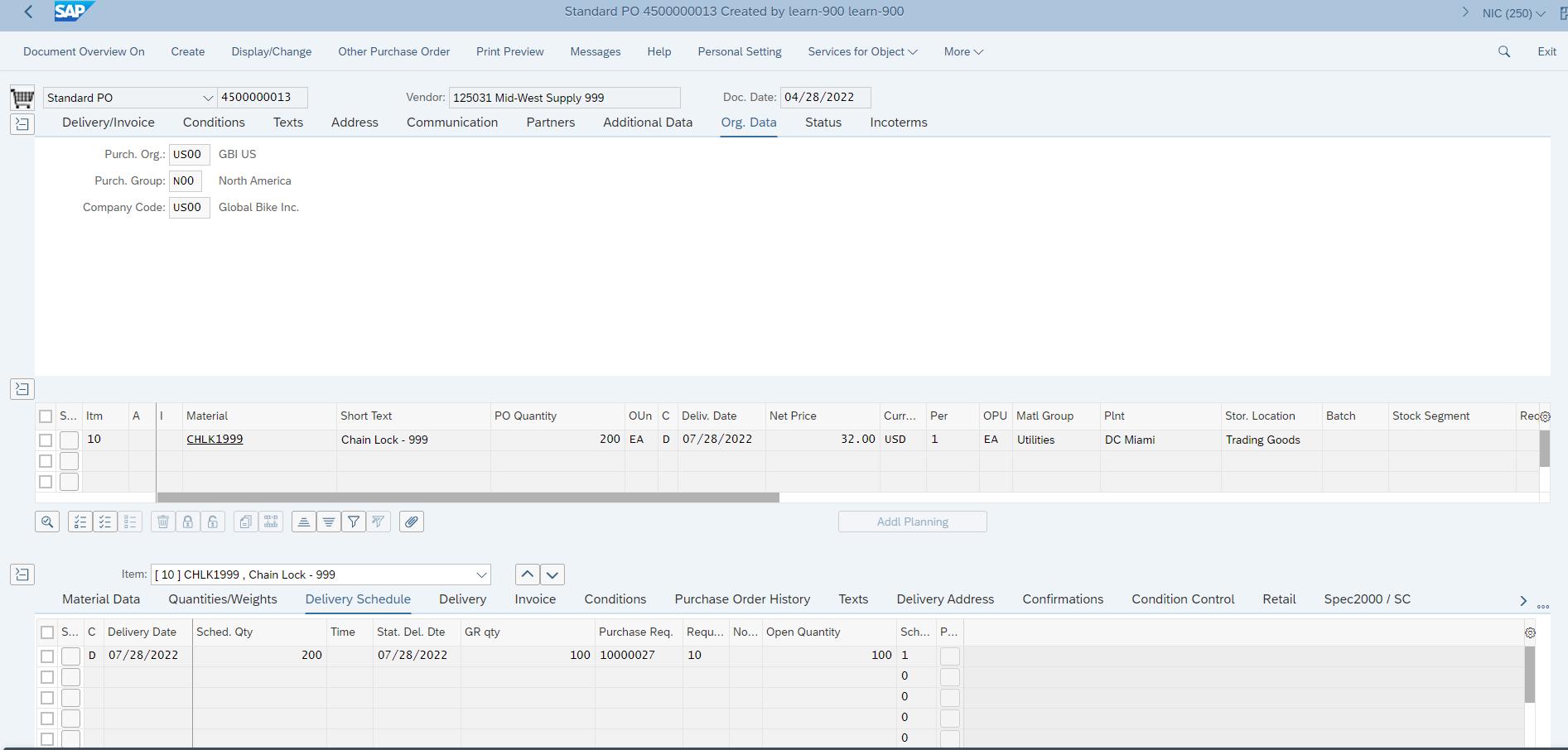Switch to the Conditions tab
This screenshot has width=1568, height=750.
[213, 122]
